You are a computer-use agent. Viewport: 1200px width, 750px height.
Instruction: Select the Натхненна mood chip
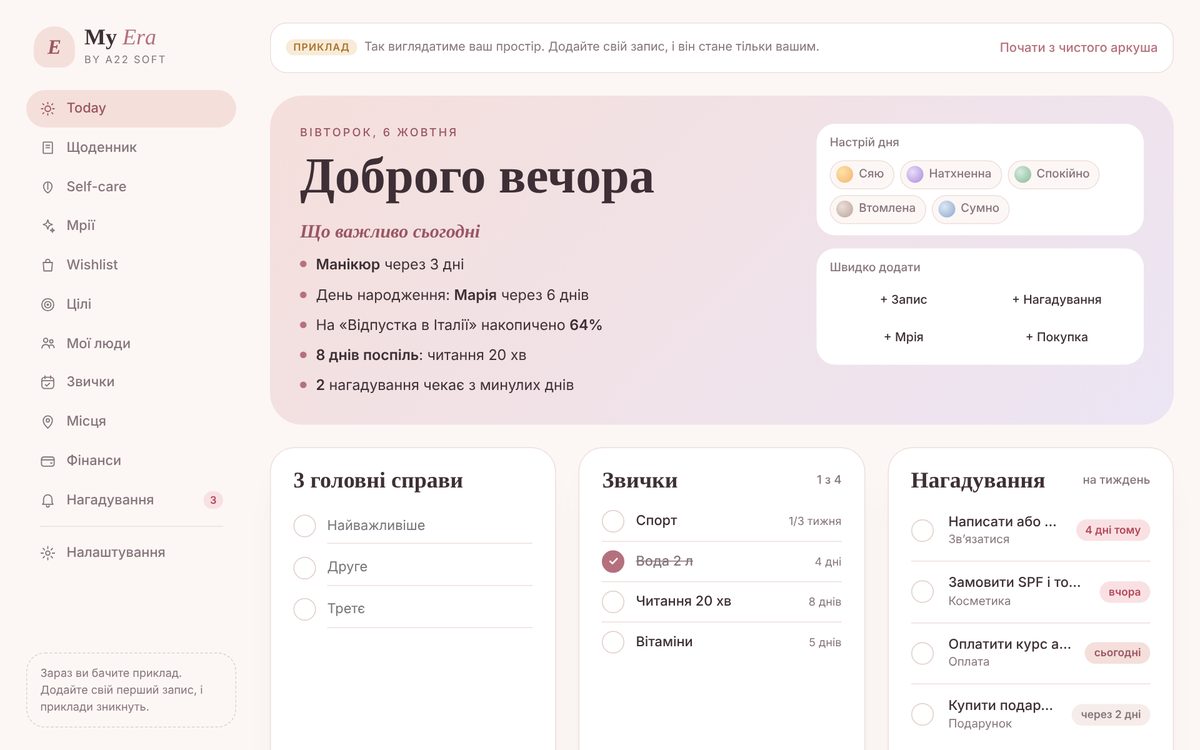click(950, 174)
